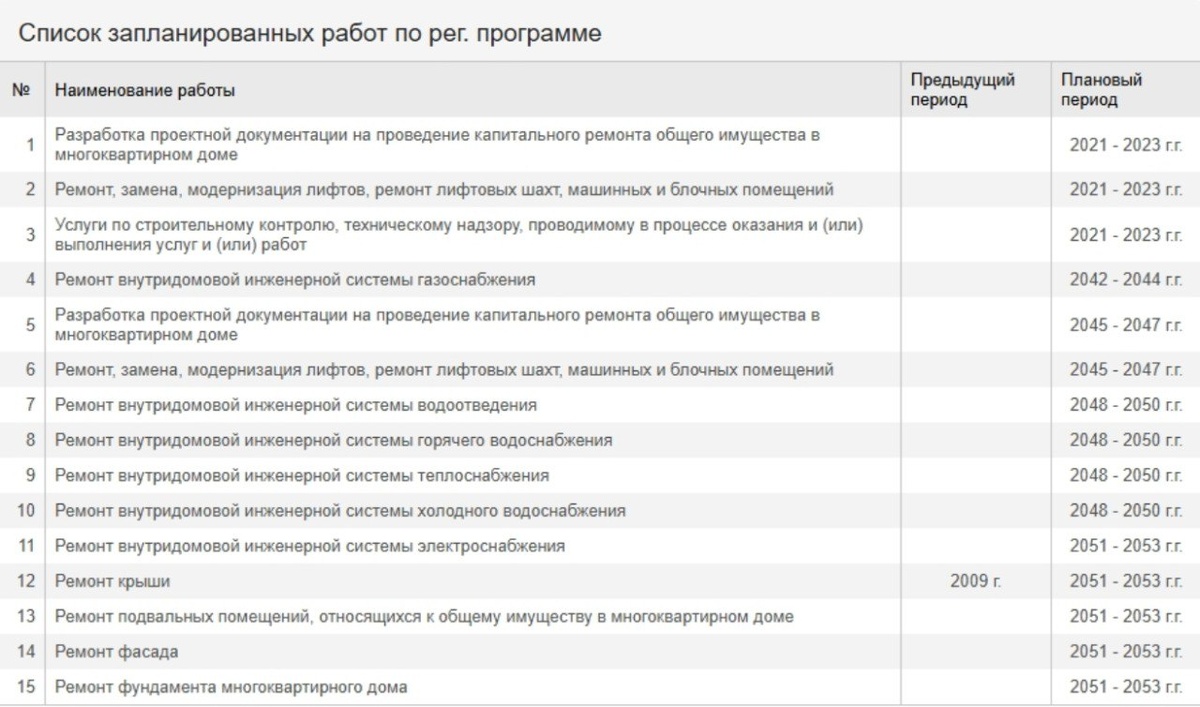Click '2048 - 2050 г.г.' for горячего водоснабжения row
The image size is (1200, 707).
[1126, 440]
